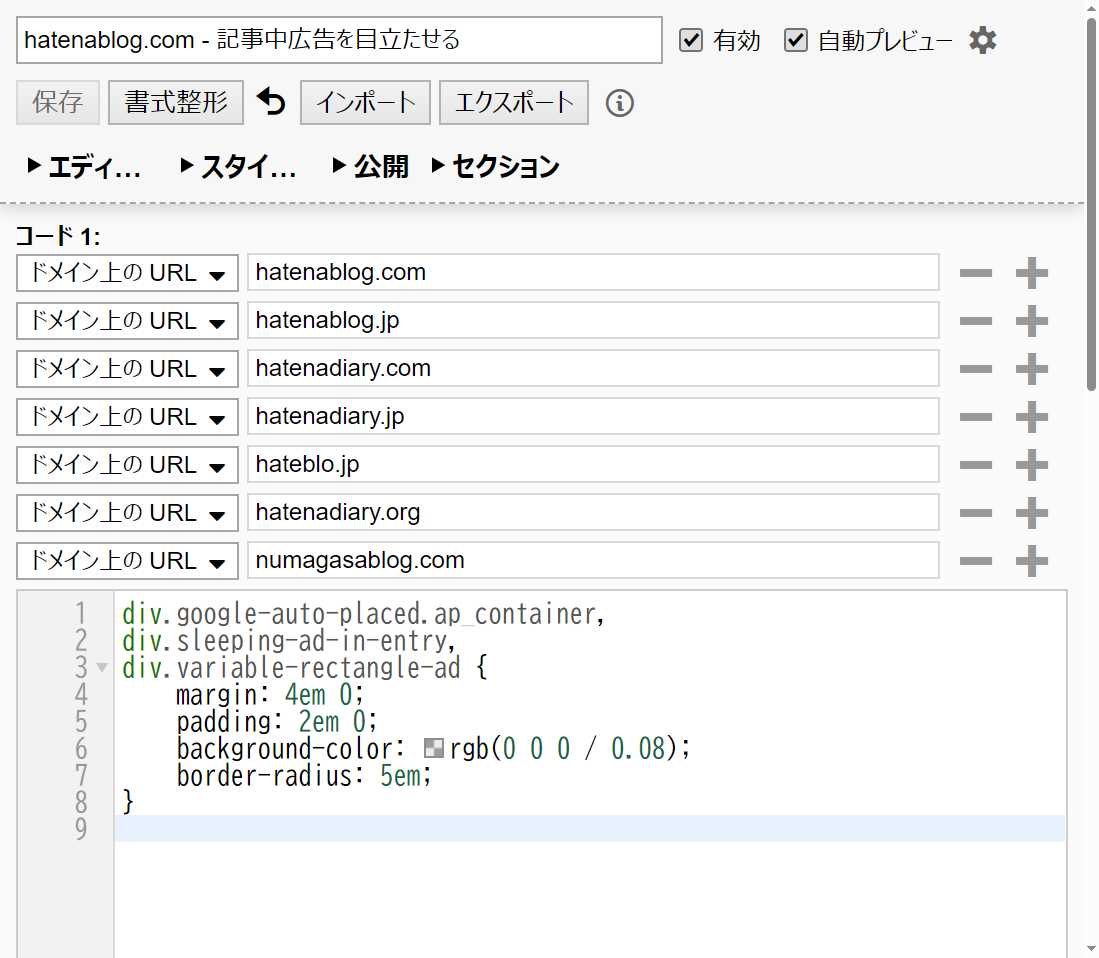Image resolution: width=1099 pixels, height=958 pixels.
Task: Add a row after hatenadiary.com with plus
Action: tap(1032, 369)
